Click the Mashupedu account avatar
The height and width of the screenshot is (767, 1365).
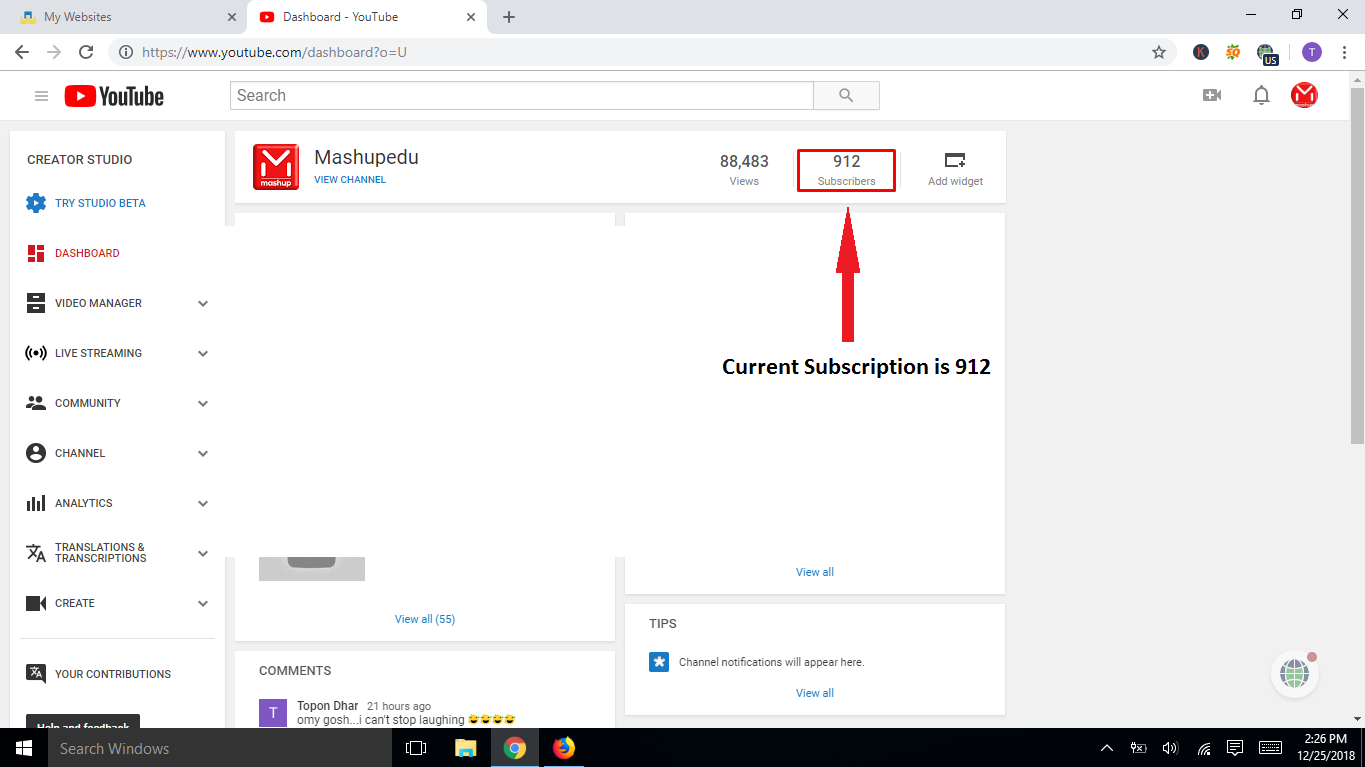click(x=1304, y=95)
